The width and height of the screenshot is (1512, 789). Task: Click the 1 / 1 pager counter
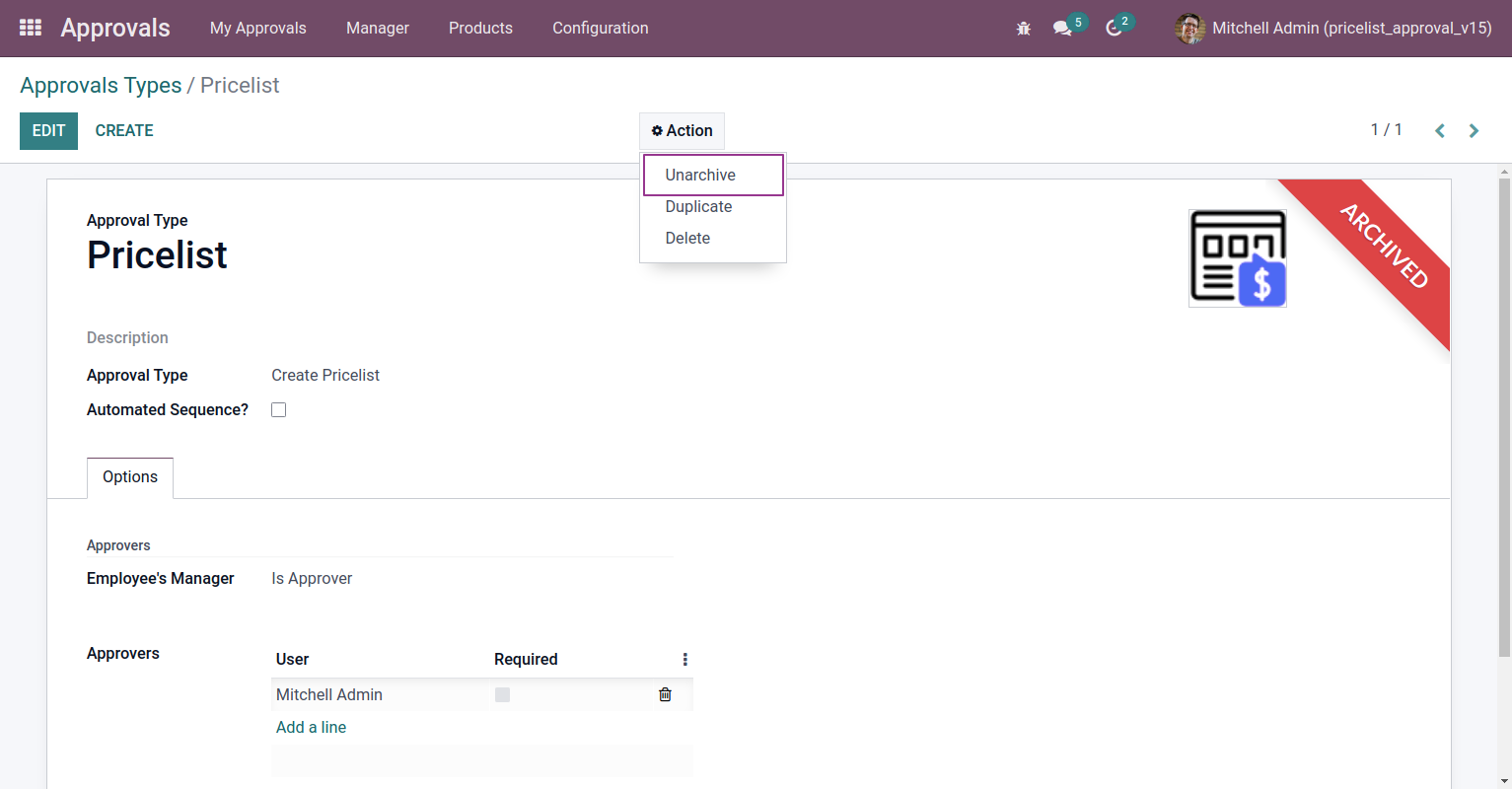[x=1386, y=130]
